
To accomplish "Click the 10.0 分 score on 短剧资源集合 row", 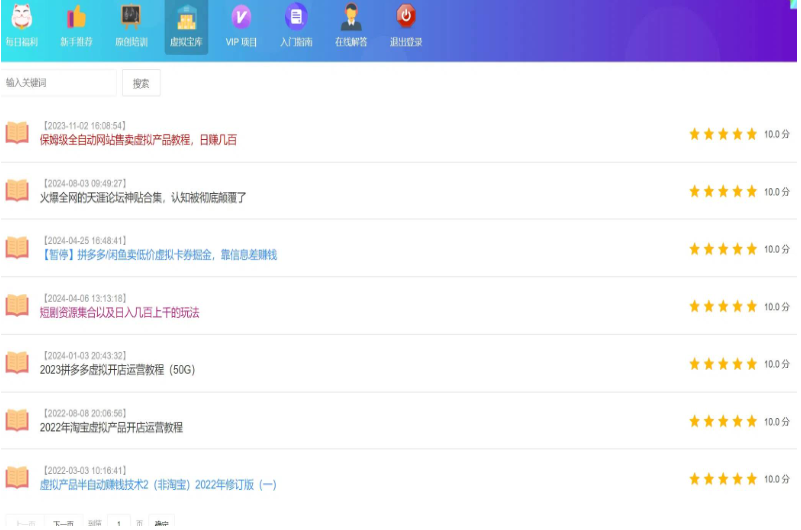I will (x=776, y=307).
